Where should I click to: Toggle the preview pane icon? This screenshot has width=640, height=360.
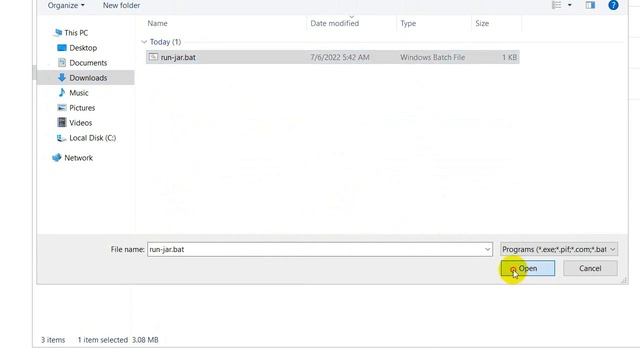(590, 5)
